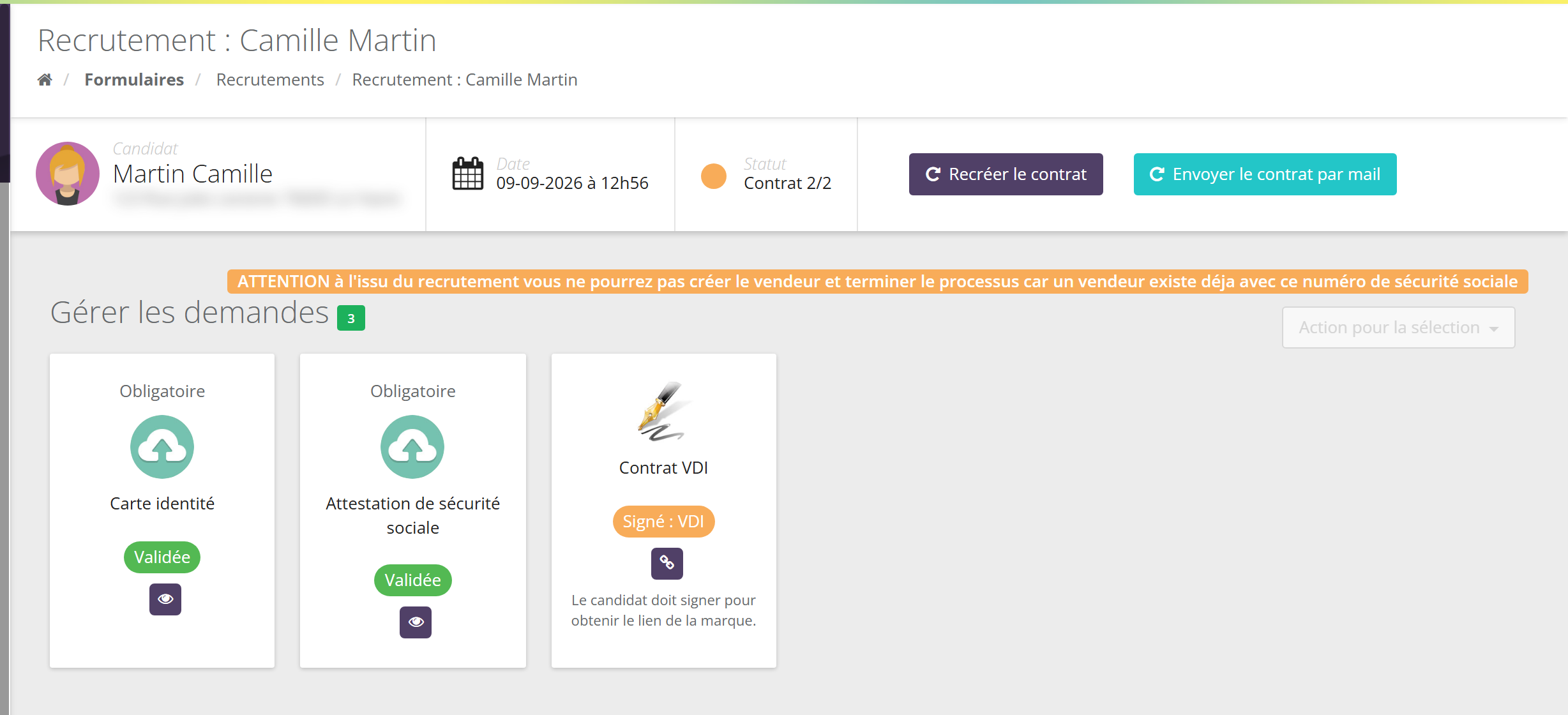Click the Martin Camille candidate name
Screen dimensions: 1568x715
pos(193,174)
